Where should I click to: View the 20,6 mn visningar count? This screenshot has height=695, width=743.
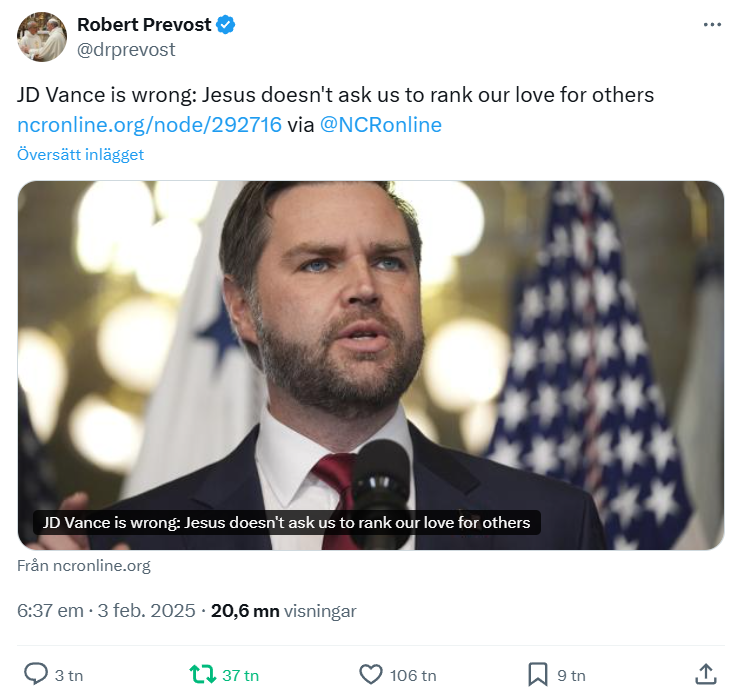pyautogui.click(x=283, y=611)
